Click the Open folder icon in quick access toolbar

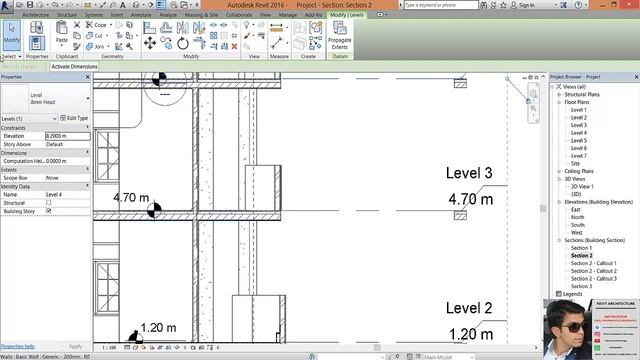19,5
